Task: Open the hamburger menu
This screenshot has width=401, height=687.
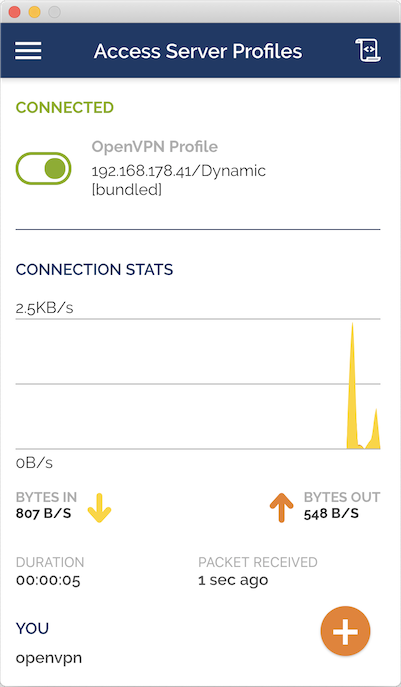Action: pyautogui.click(x=28, y=51)
